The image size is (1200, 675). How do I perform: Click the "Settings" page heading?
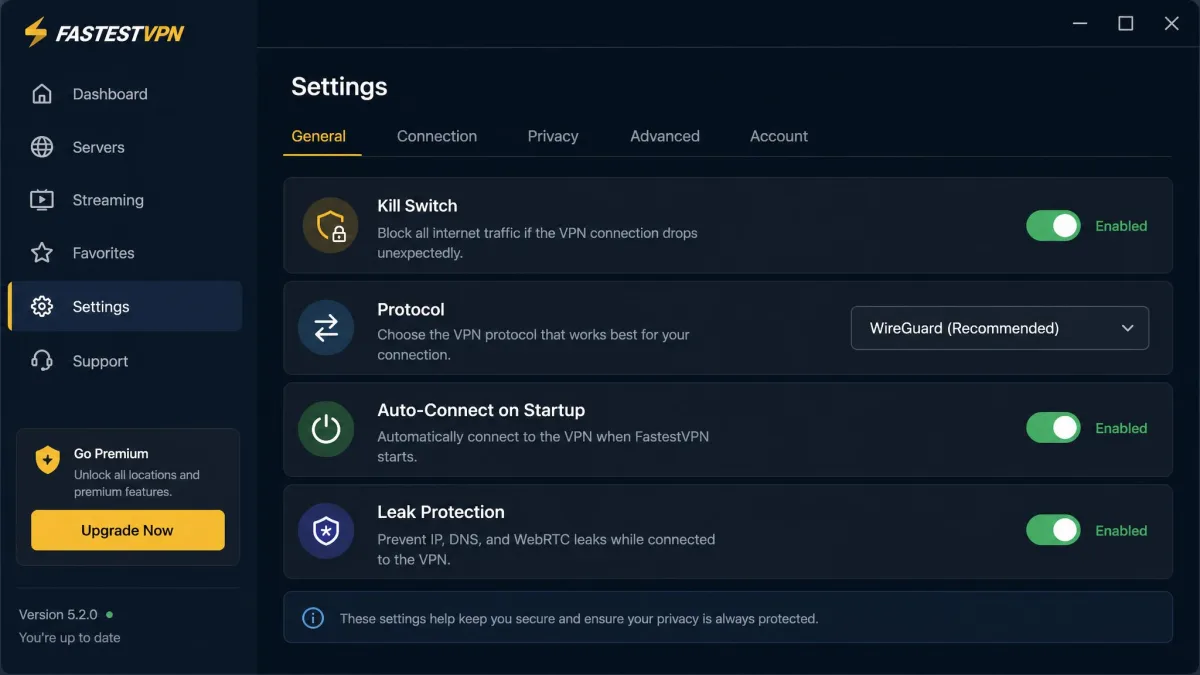[339, 87]
